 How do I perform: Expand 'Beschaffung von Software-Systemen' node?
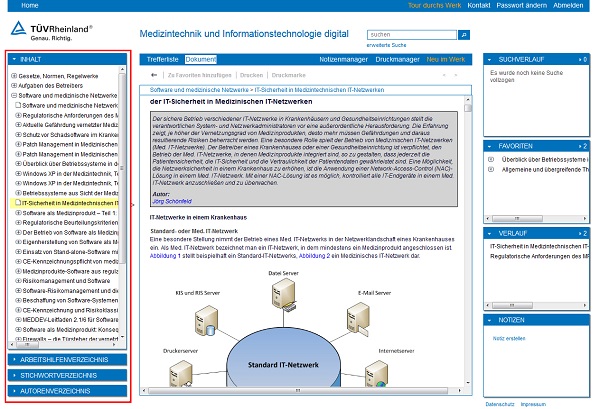point(18,300)
